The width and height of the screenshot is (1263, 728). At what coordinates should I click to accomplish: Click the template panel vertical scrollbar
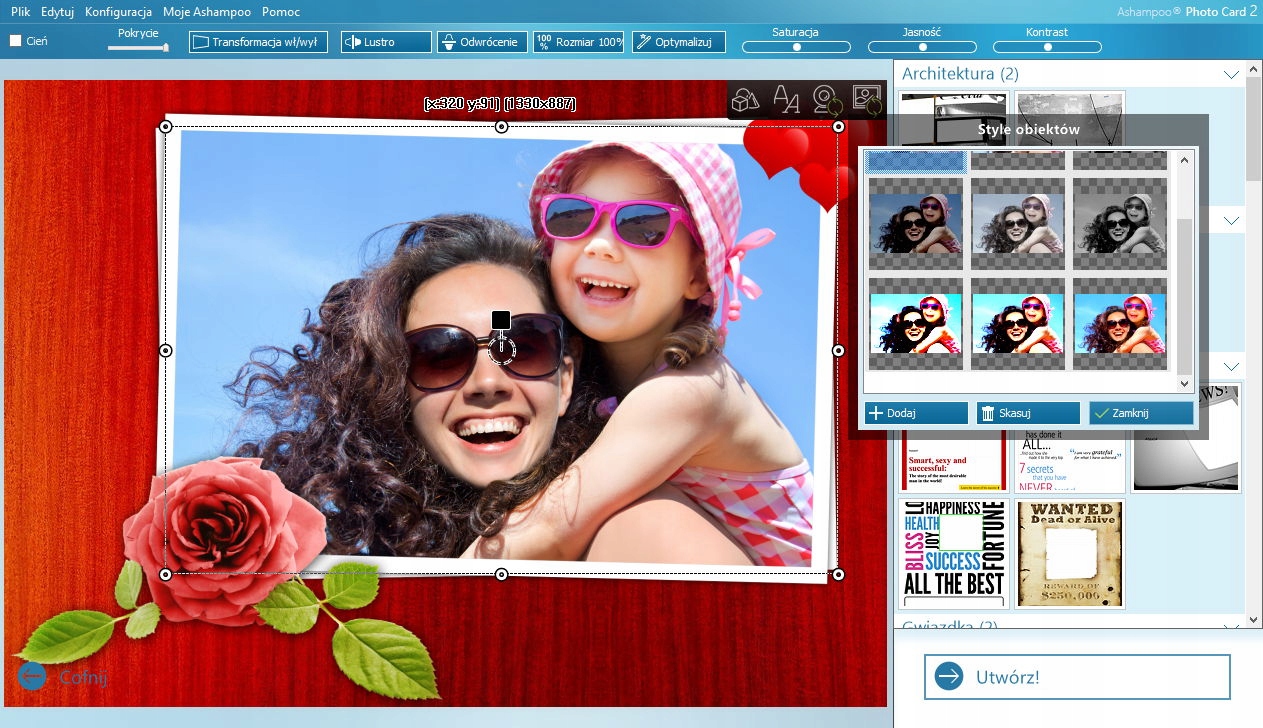click(1254, 128)
